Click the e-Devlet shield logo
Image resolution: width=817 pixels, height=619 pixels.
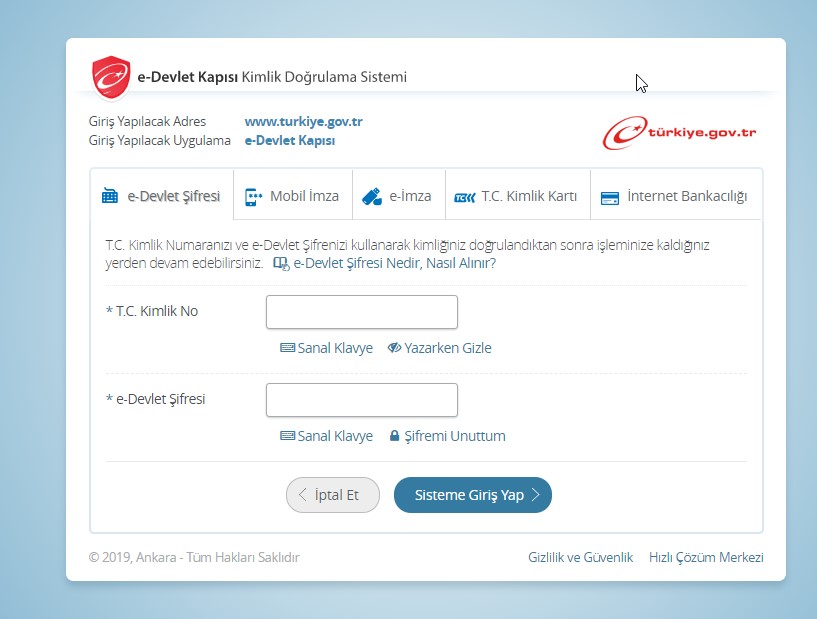111,77
